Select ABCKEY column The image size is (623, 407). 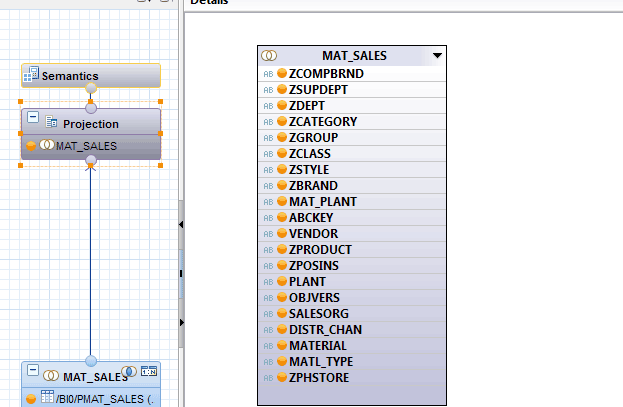[352, 217]
